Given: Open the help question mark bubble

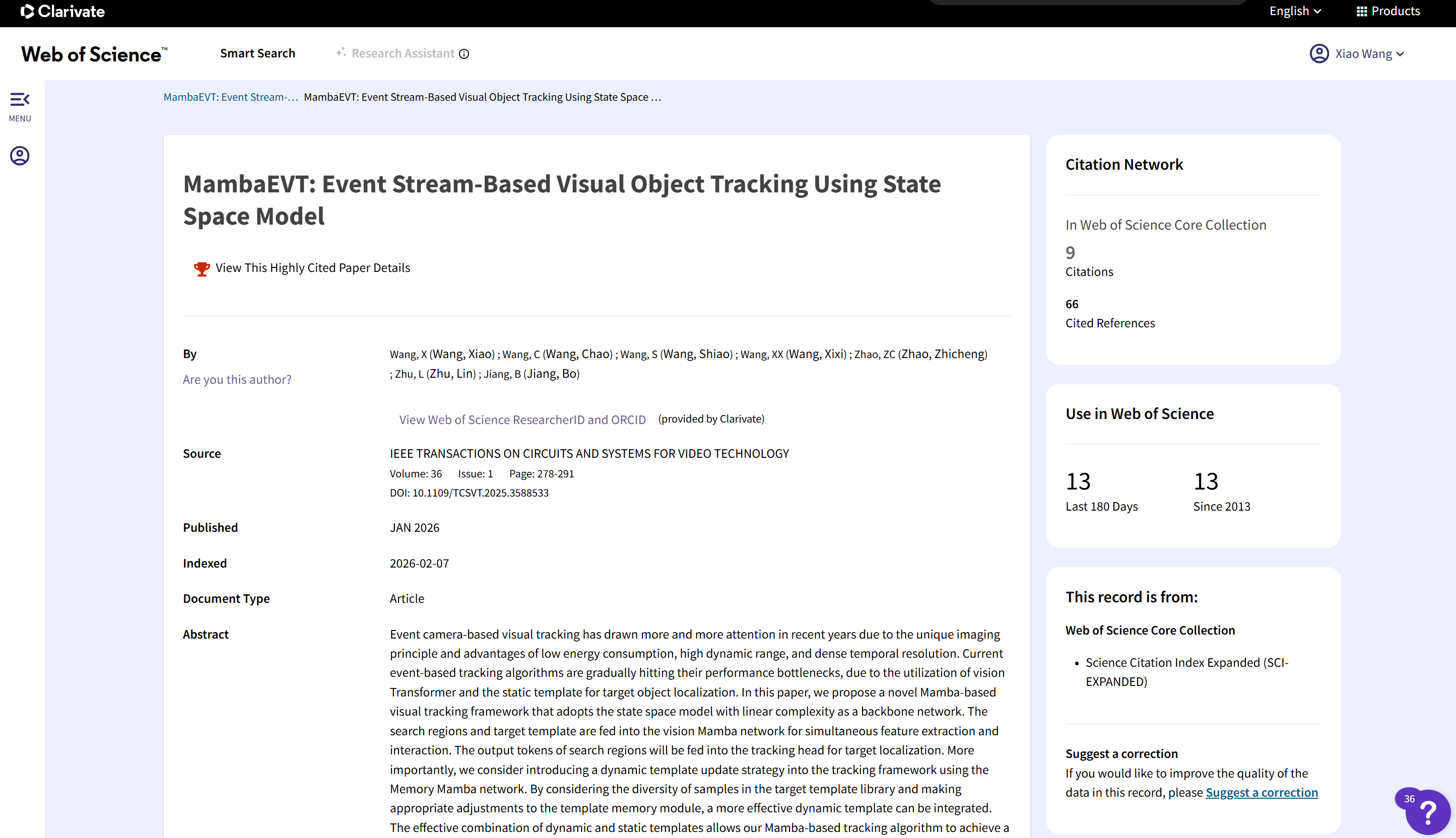Looking at the screenshot, I should coord(1427,812).
